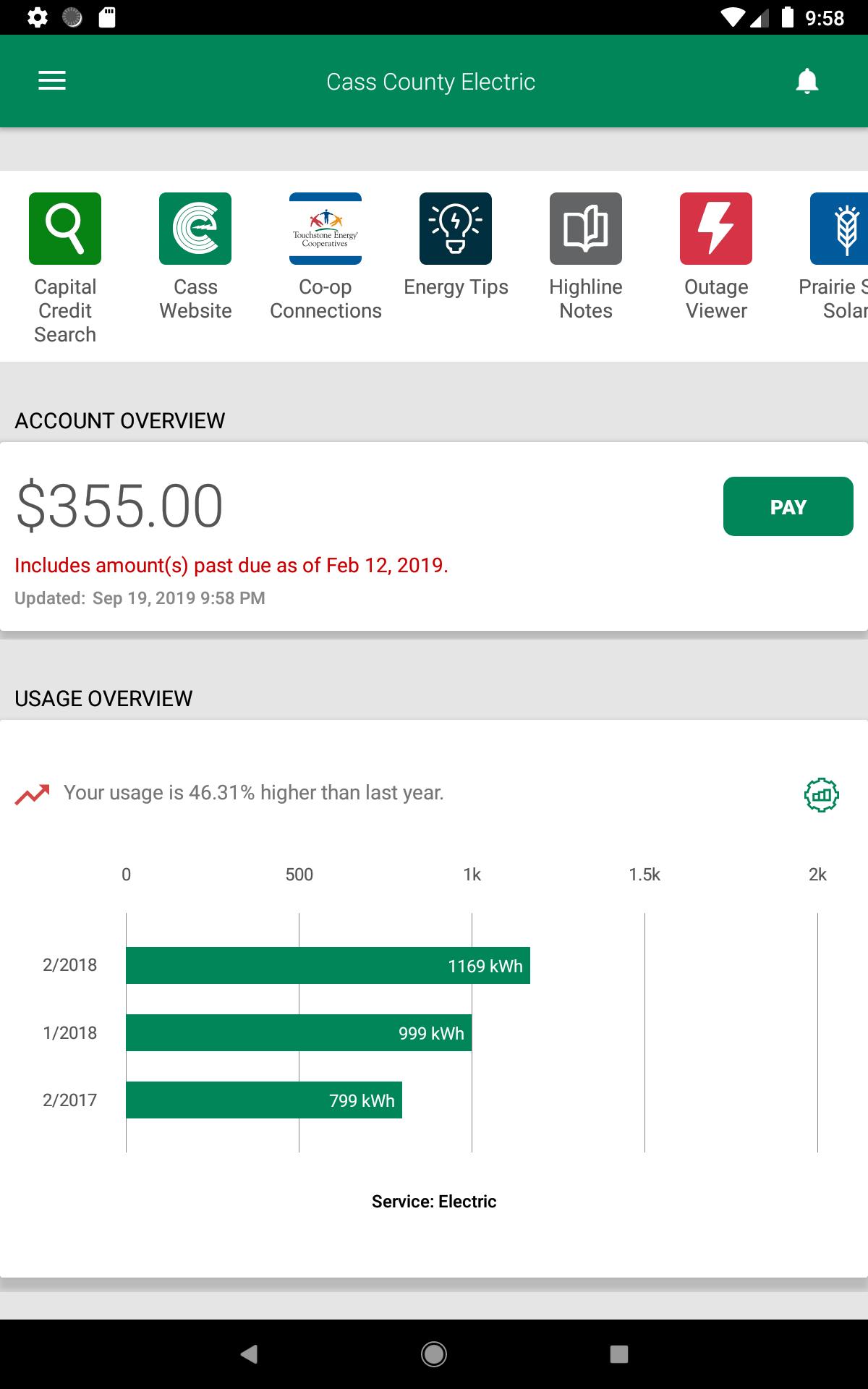868x1389 pixels.
Task: Tap the Android back navigation button
Action: (249, 1354)
